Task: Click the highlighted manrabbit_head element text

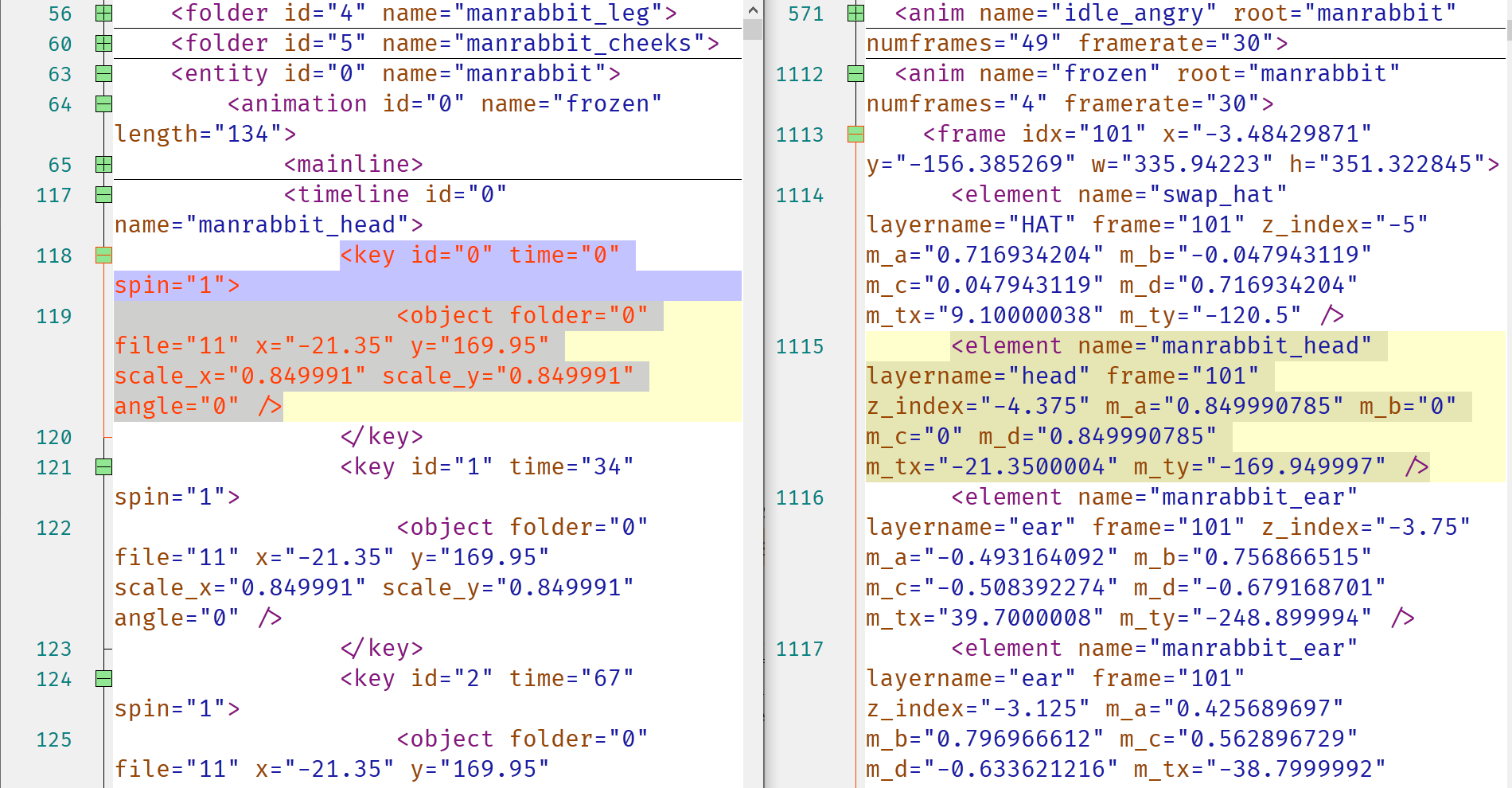Action: click(1264, 346)
